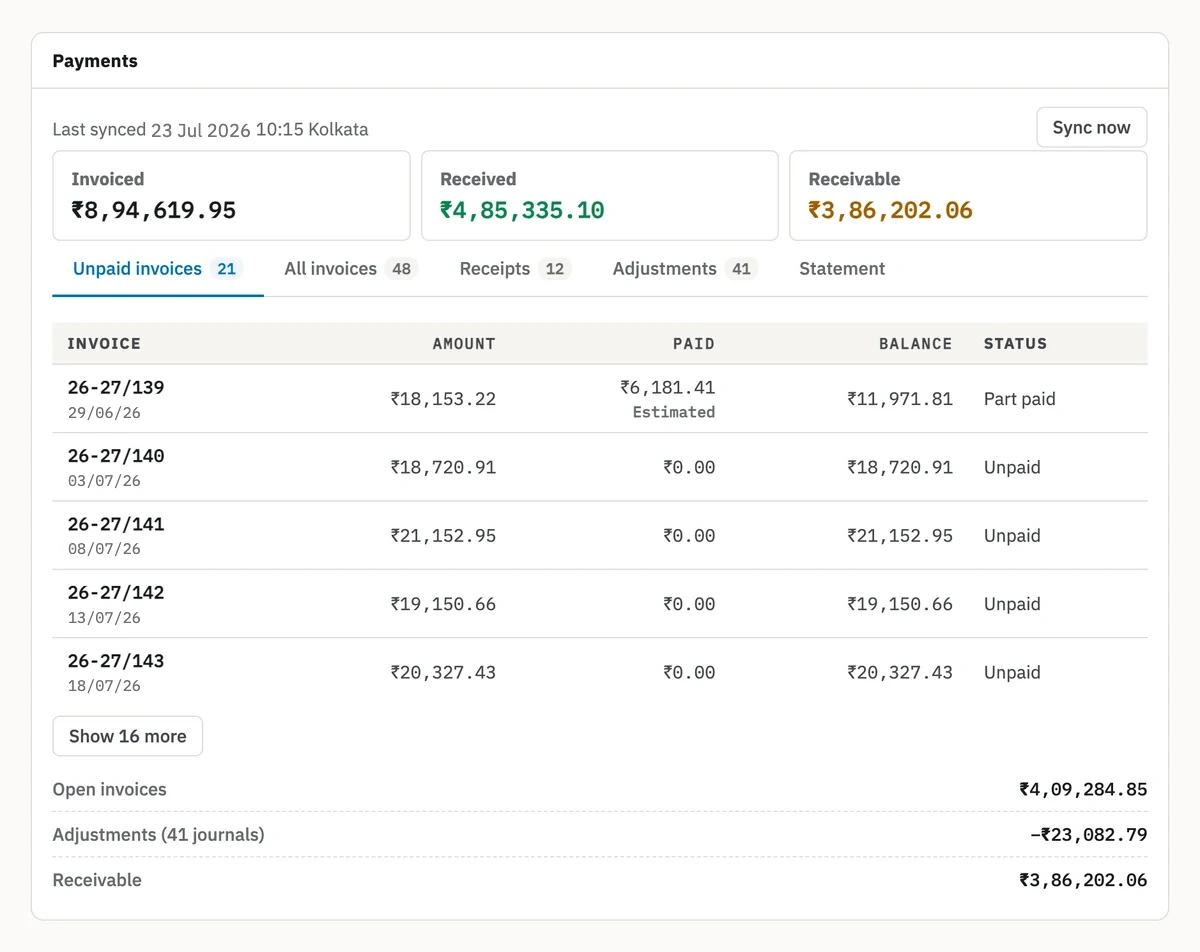Click the Unpaid status of invoice 26-27/142
This screenshot has width=1200, height=952.
pos(1012,604)
